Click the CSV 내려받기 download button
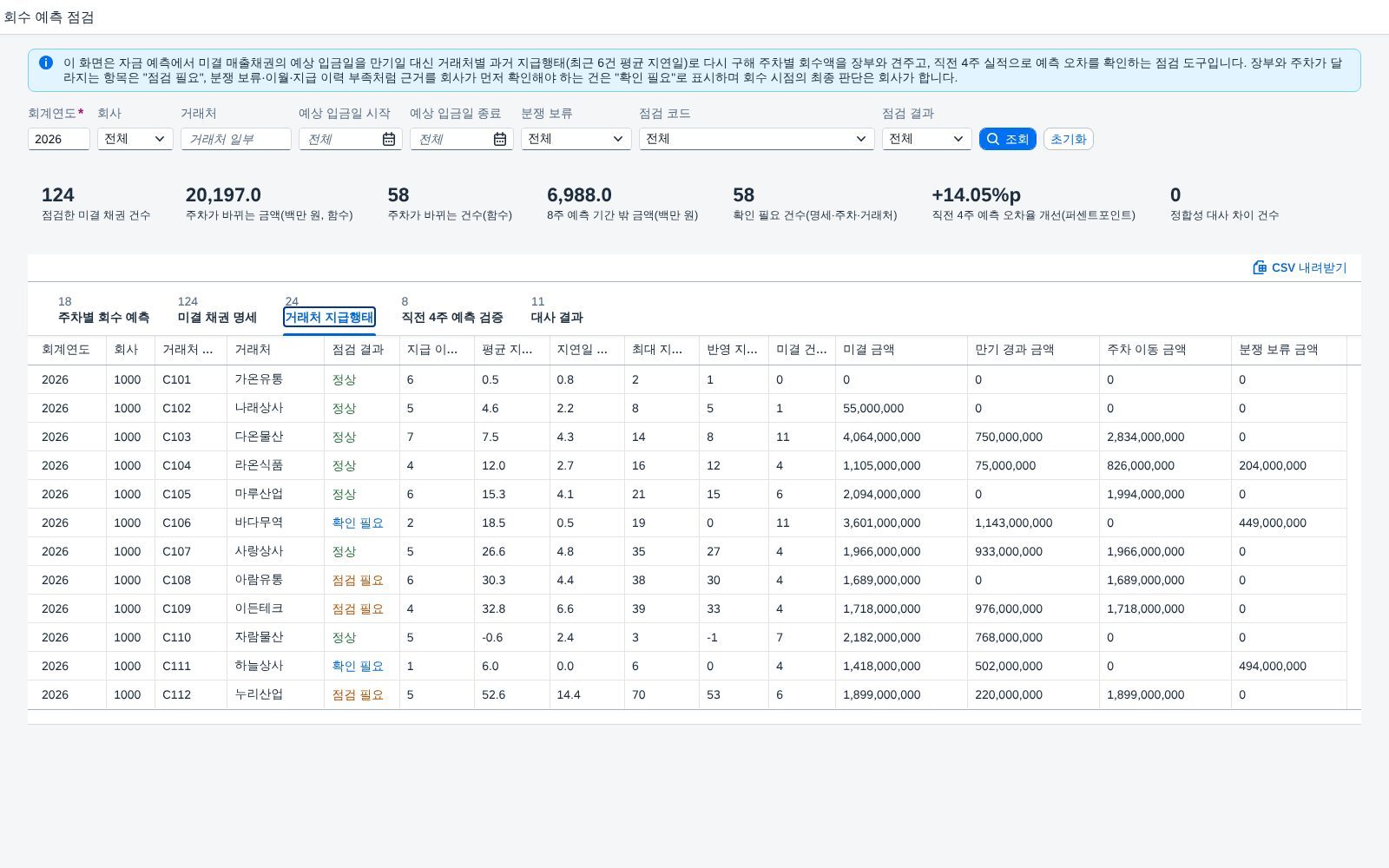The height and width of the screenshot is (868, 1389). pyautogui.click(x=1300, y=267)
